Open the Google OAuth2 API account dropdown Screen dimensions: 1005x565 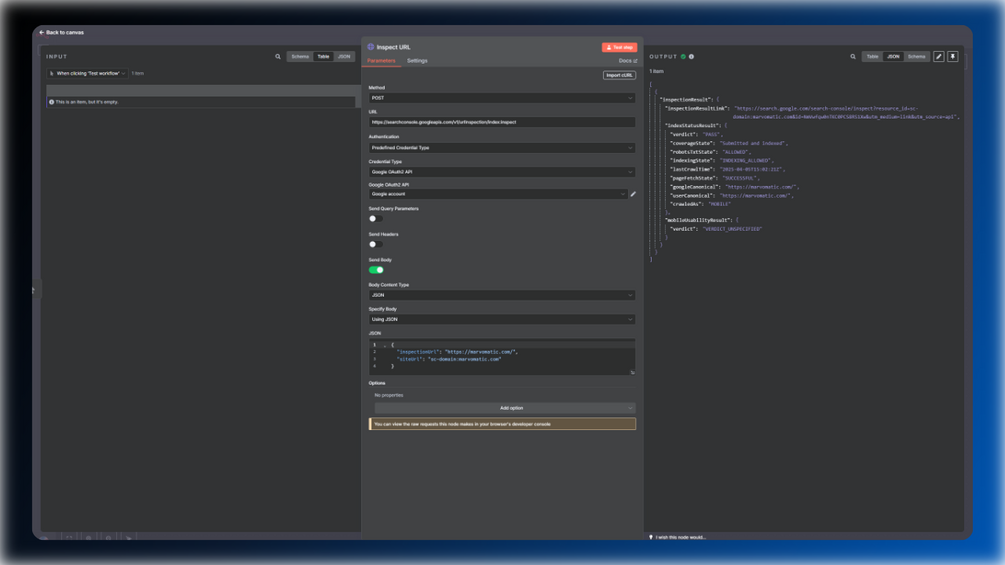point(497,193)
